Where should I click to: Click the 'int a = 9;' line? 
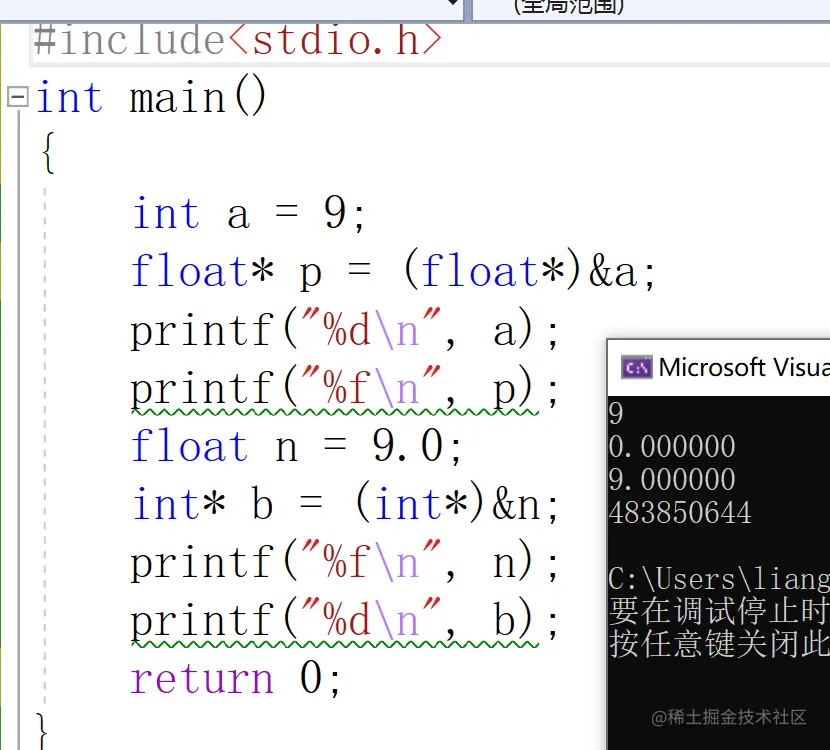[x=249, y=213]
